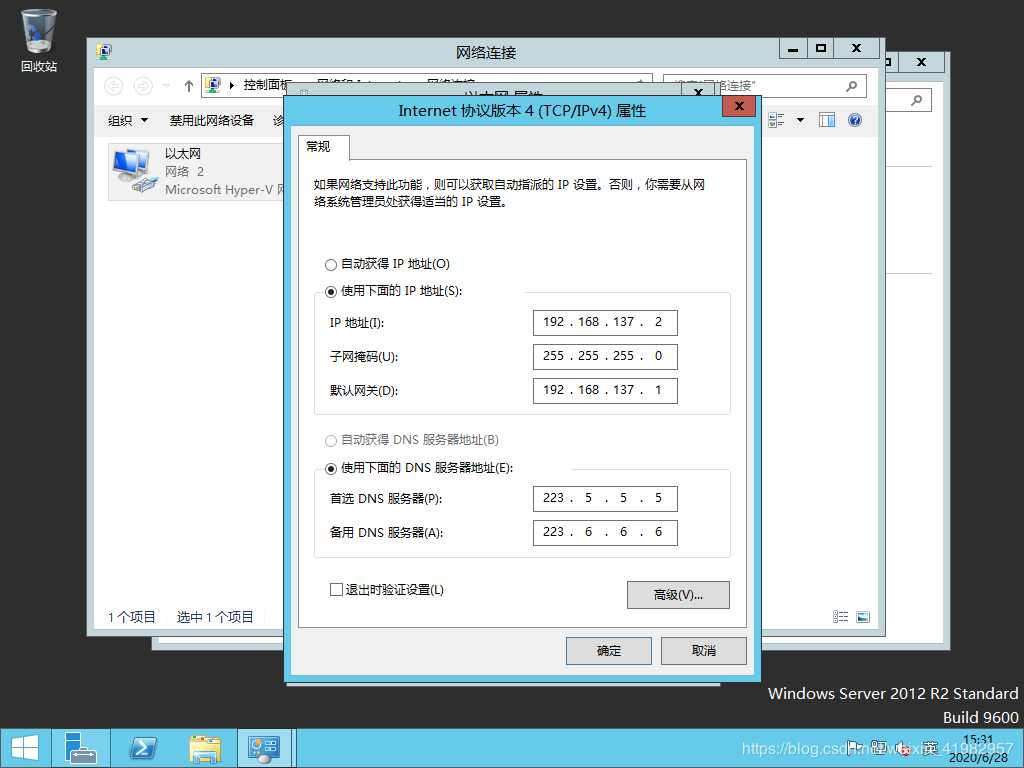This screenshot has width=1024, height=768.
Task: Launch PowerShell from the taskbar
Action: click(142, 748)
